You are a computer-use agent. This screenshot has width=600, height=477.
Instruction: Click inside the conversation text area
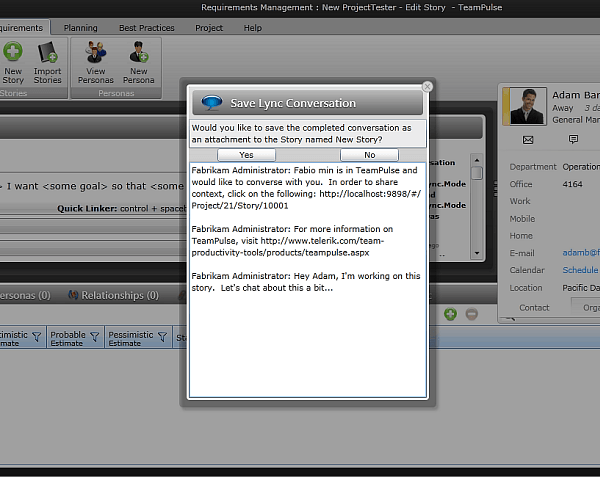308,280
